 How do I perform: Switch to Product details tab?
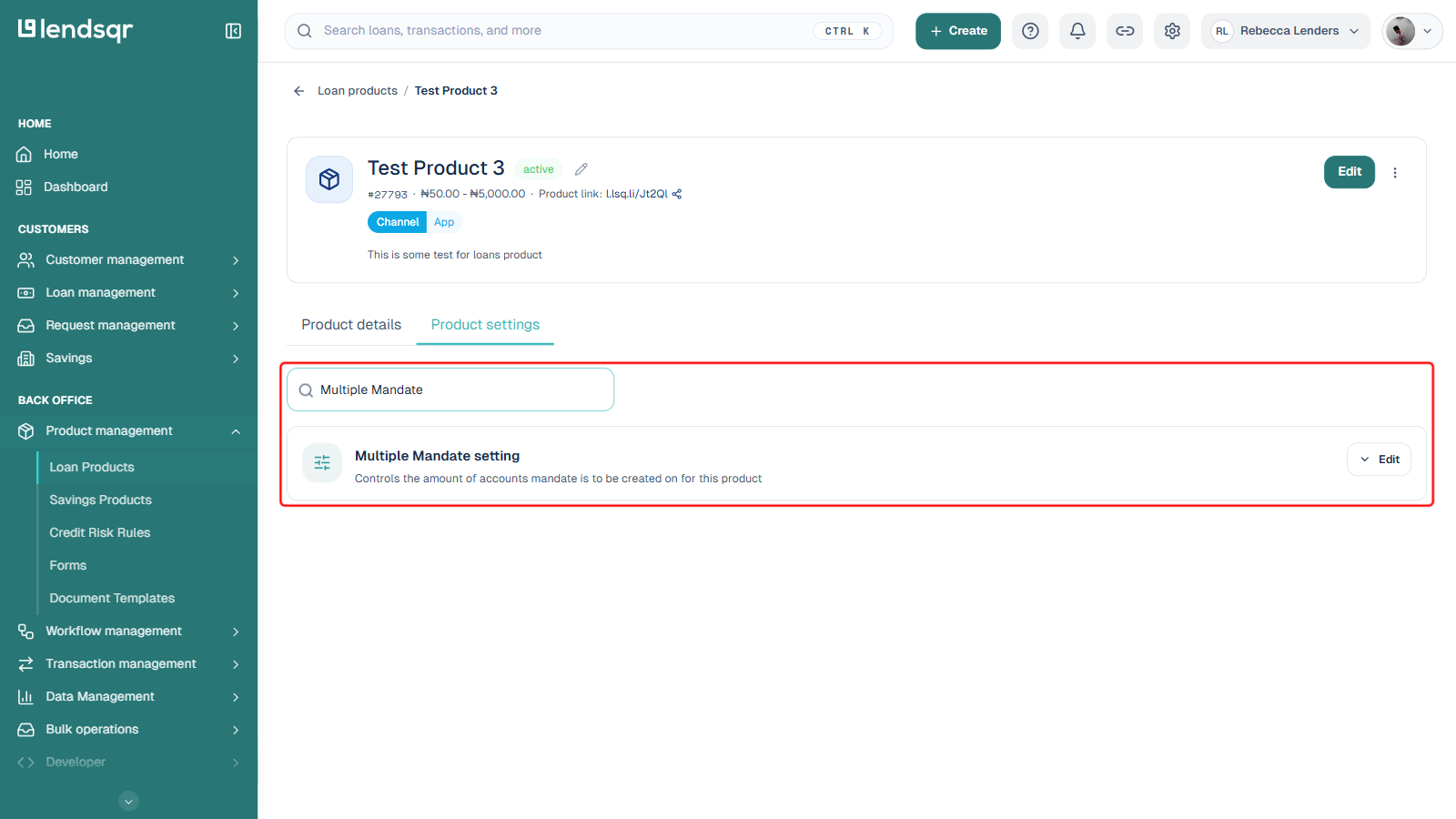point(351,325)
